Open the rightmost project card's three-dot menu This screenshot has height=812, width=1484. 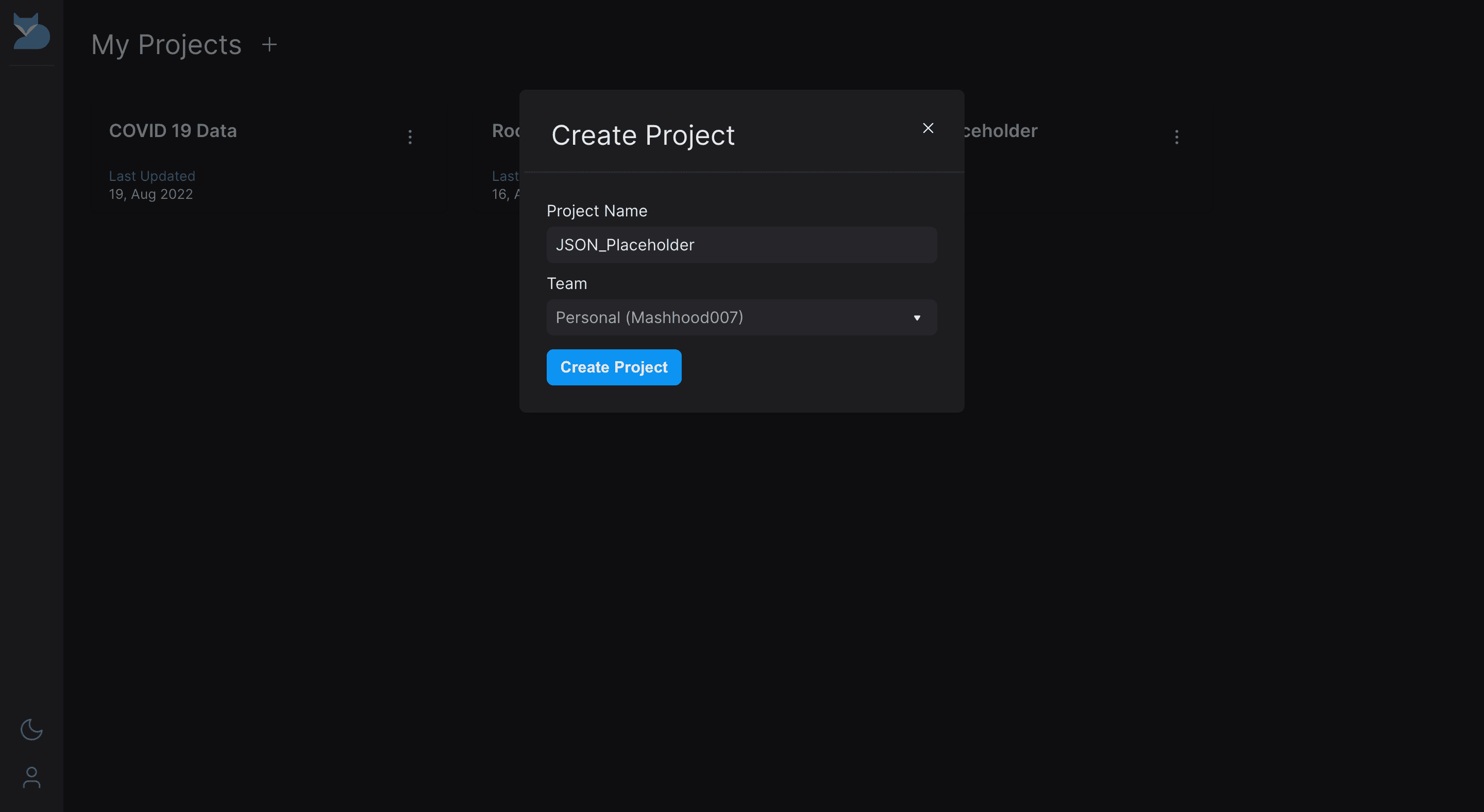tap(1176, 137)
